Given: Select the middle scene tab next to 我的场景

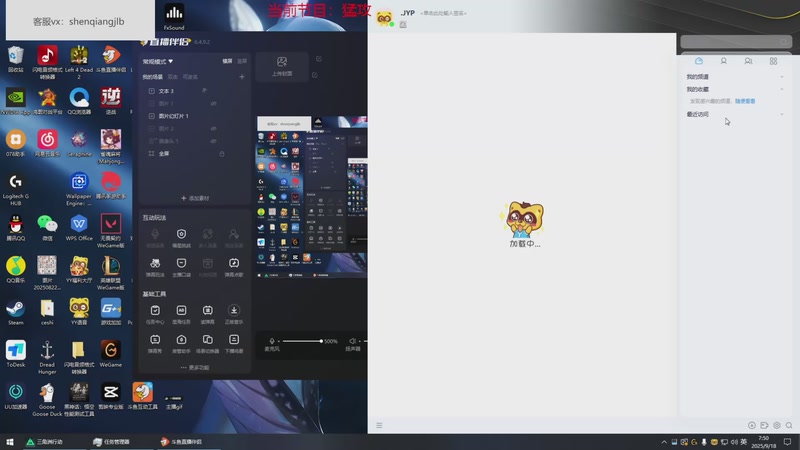Looking at the screenshot, I should (x=172, y=77).
